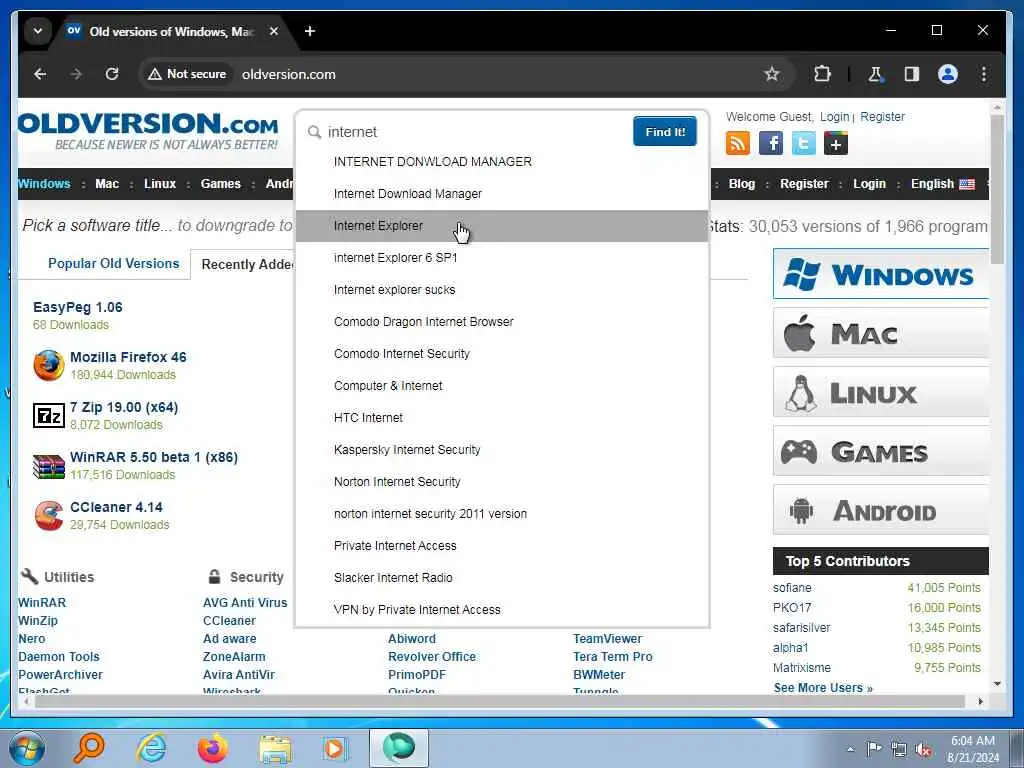Viewport: 1024px width, 768px height.
Task: Click the Find It! button
Action: [665, 132]
